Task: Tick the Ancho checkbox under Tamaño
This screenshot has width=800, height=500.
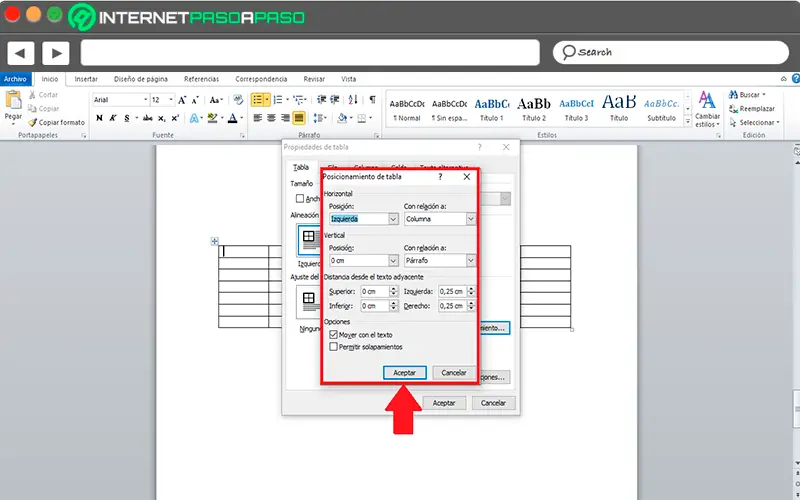Action: [x=300, y=198]
